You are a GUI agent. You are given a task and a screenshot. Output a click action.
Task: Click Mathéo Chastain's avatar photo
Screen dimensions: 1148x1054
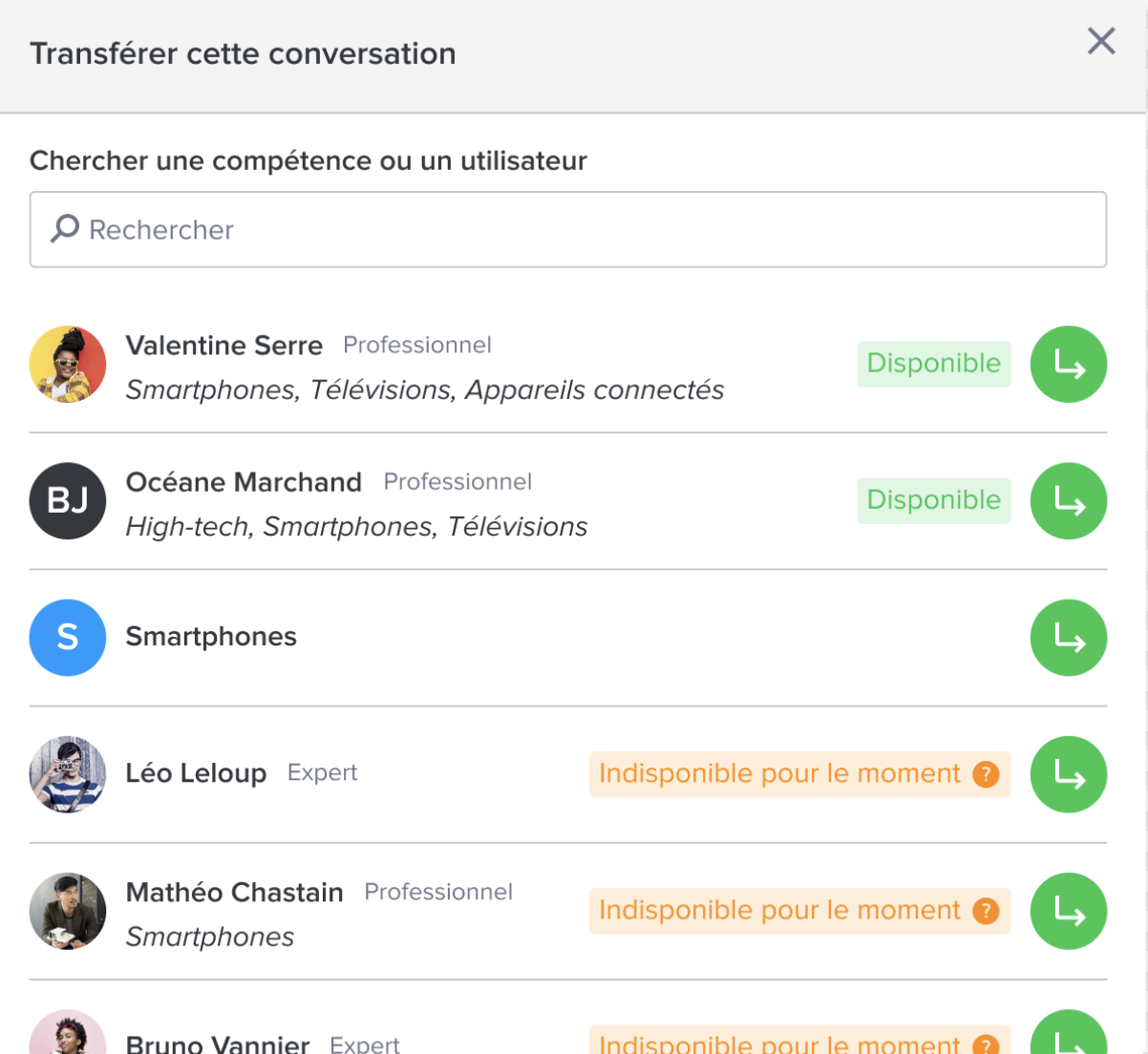coord(68,911)
